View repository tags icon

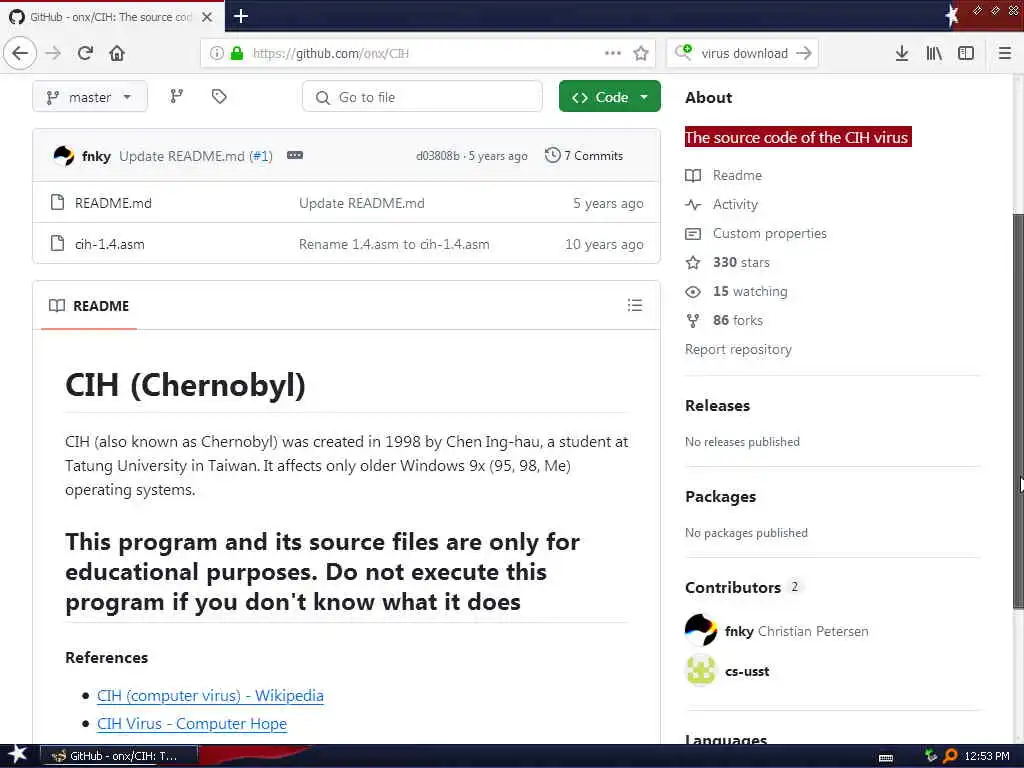[x=219, y=97]
